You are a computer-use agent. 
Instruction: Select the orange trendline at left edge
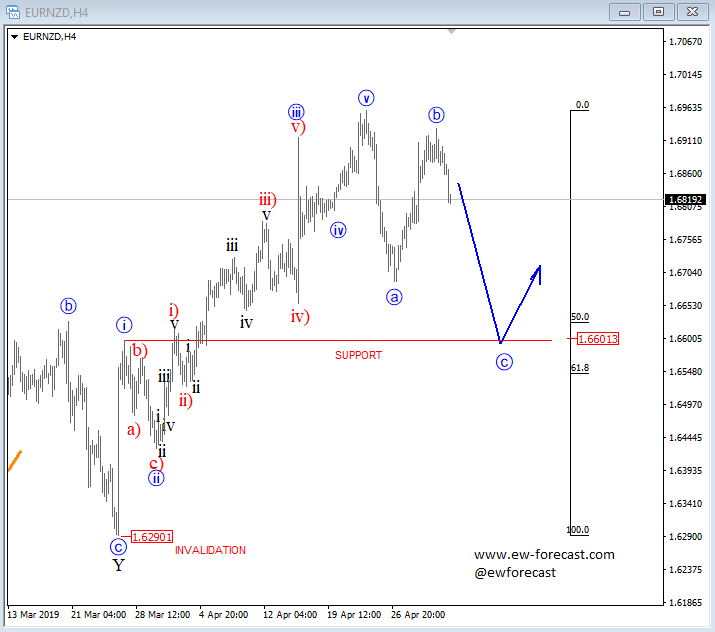tap(14, 461)
